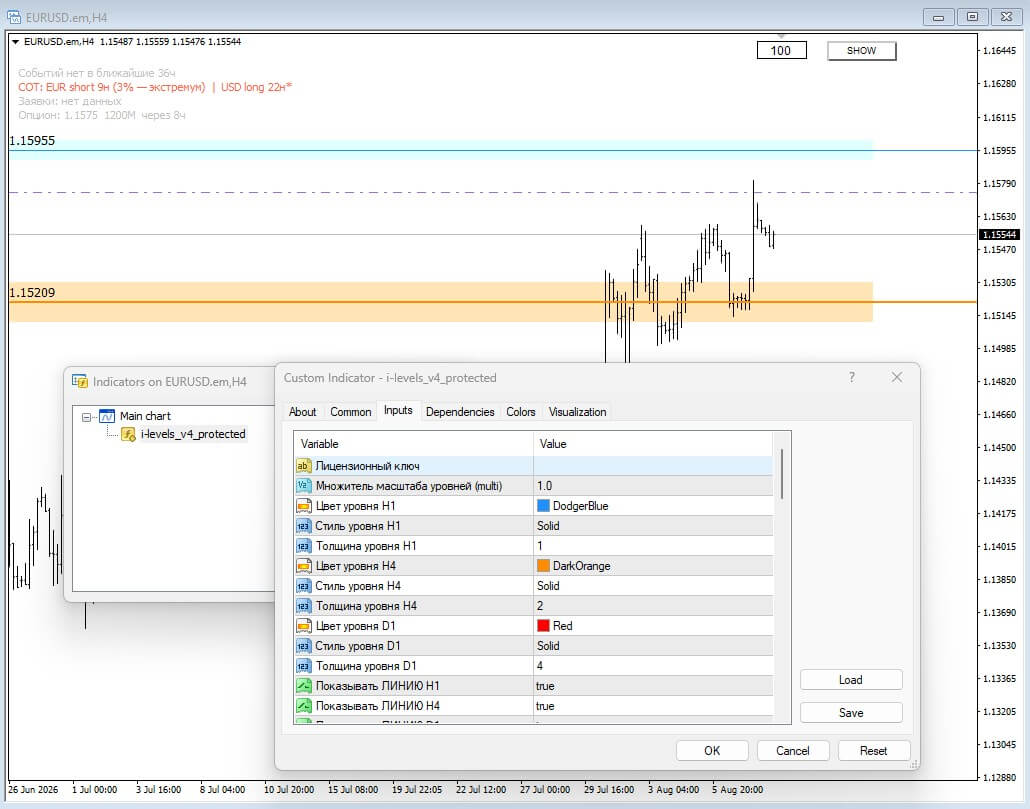
Task: Click the integer icon beside Толщина уровня H4
Action: (x=303, y=606)
